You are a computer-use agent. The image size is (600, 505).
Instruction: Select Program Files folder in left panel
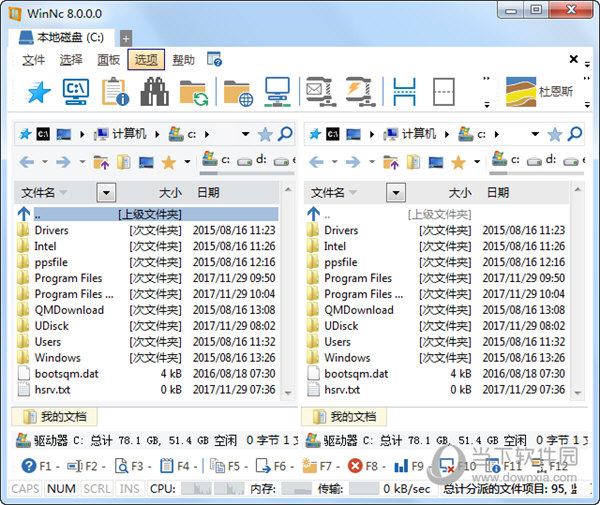tap(147, 278)
